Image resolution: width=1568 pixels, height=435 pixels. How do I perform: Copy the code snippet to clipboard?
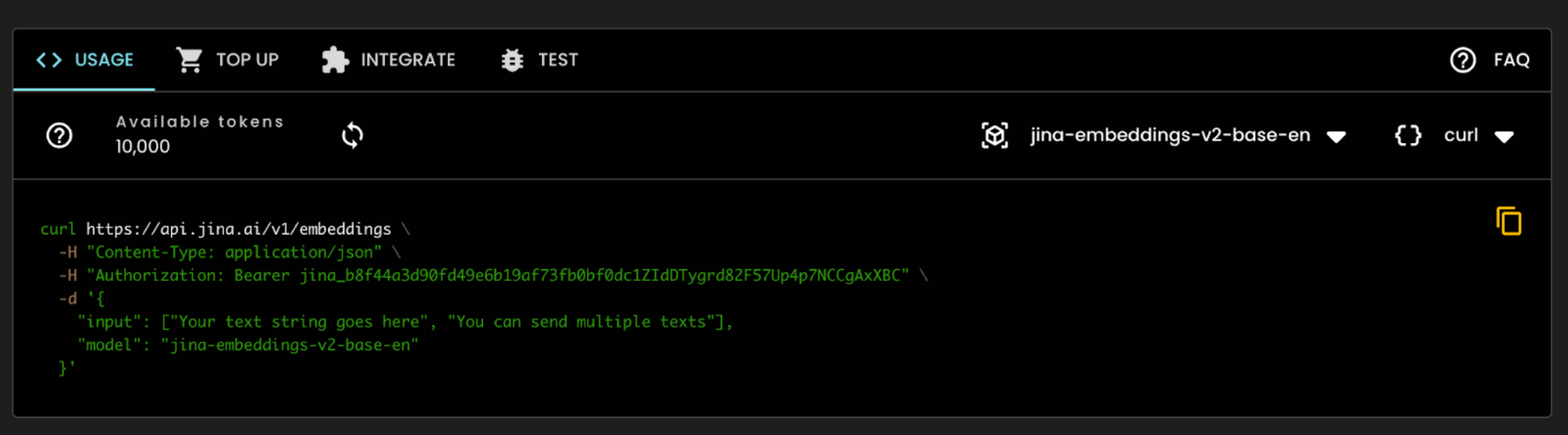tap(1508, 221)
